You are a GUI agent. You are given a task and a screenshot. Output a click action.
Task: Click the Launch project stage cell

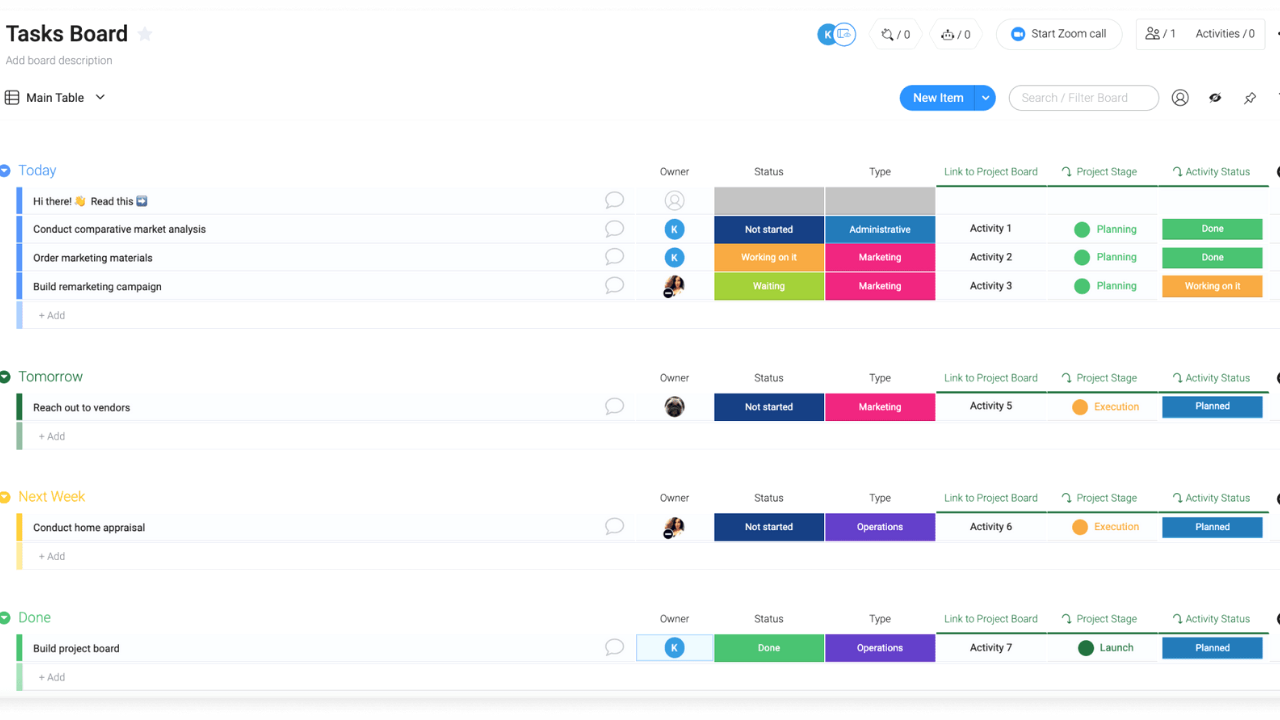pos(1105,648)
